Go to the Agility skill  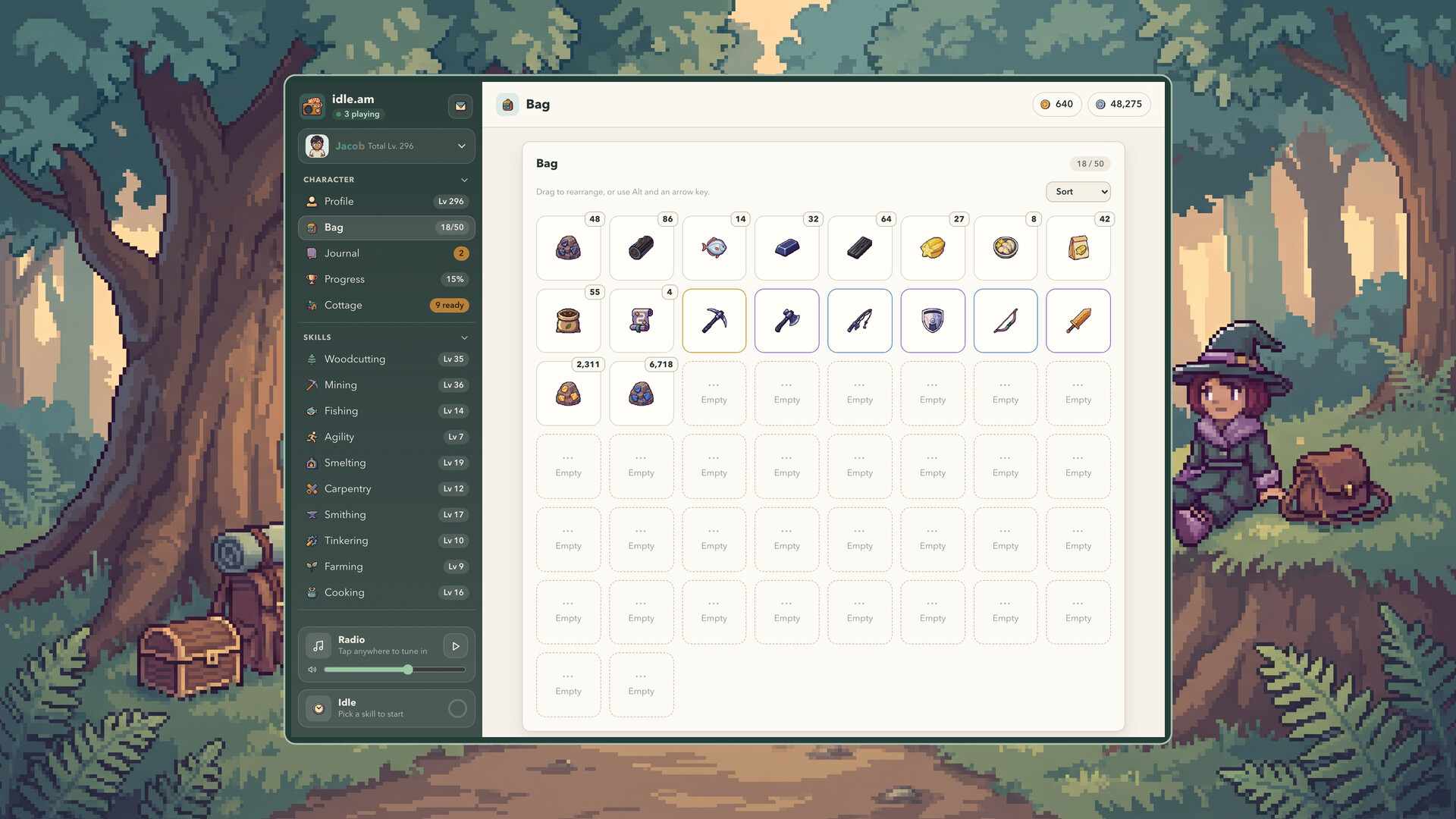pyautogui.click(x=386, y=437)
